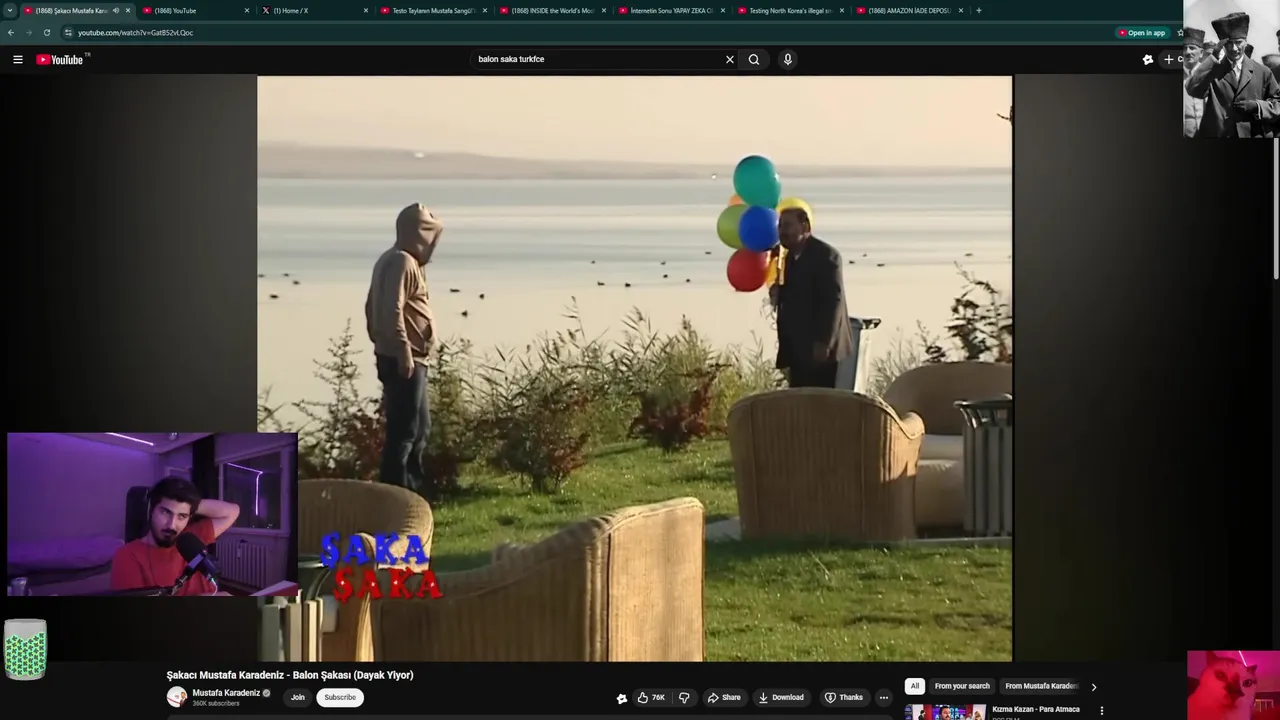Click the extension icon beside Create
The image size is (1280, 720).
tap(1148, 60)
